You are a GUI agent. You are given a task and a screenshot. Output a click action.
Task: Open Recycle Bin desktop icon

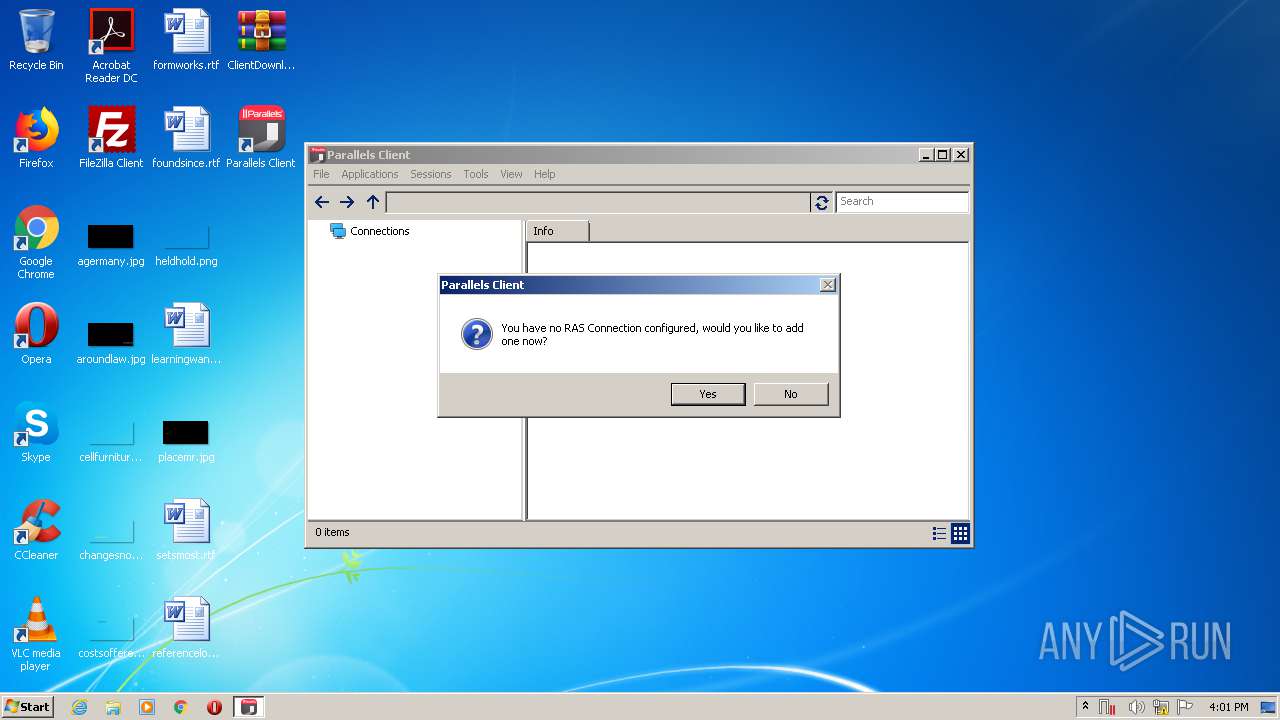pos(36,40)
